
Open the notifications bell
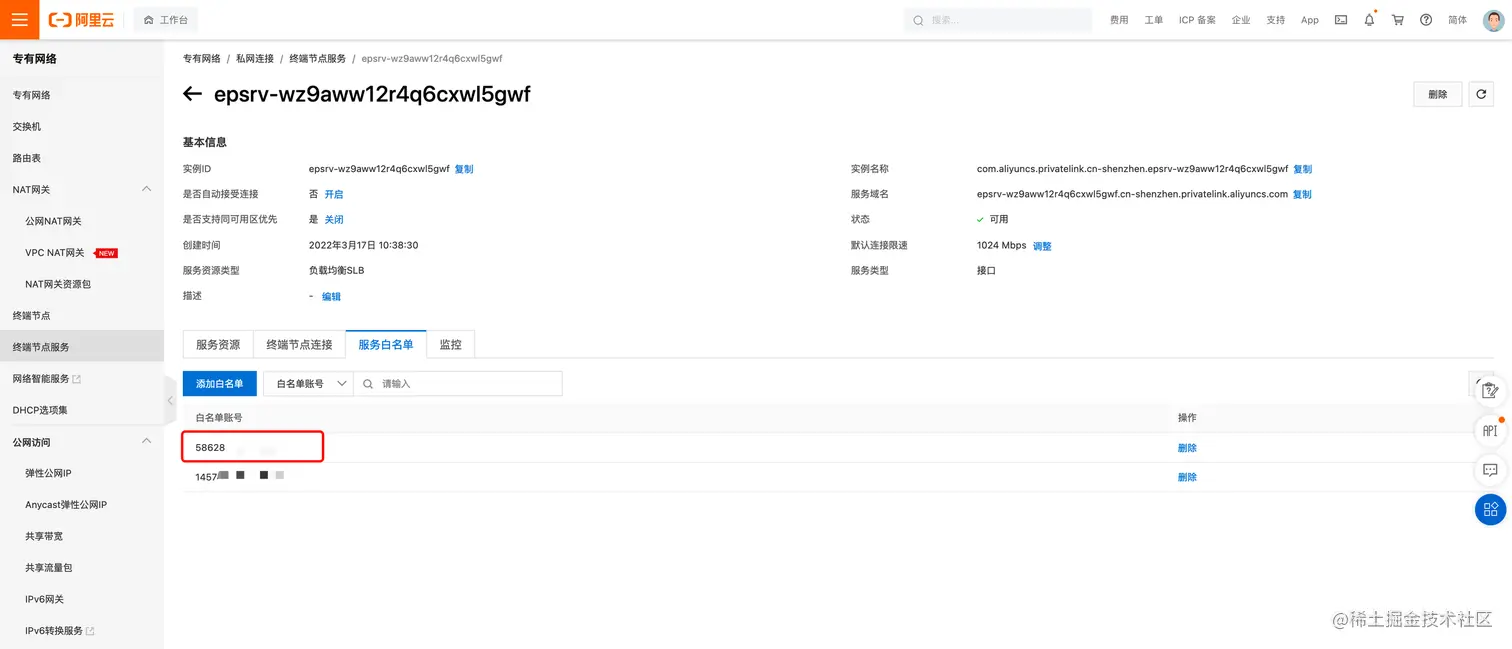click(x=1369, y=19)
